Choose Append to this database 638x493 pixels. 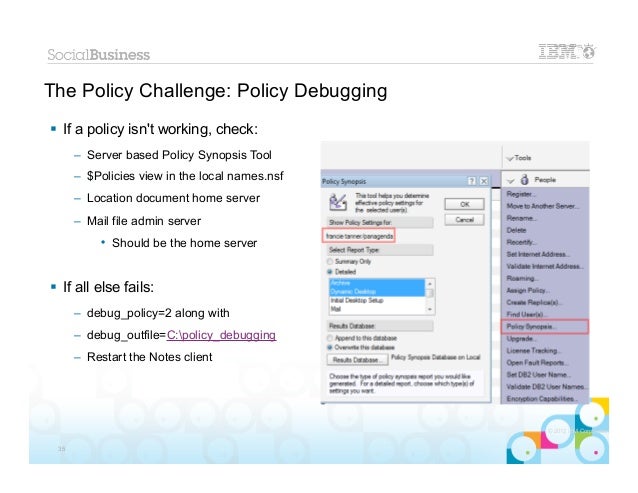coord(362,338)
